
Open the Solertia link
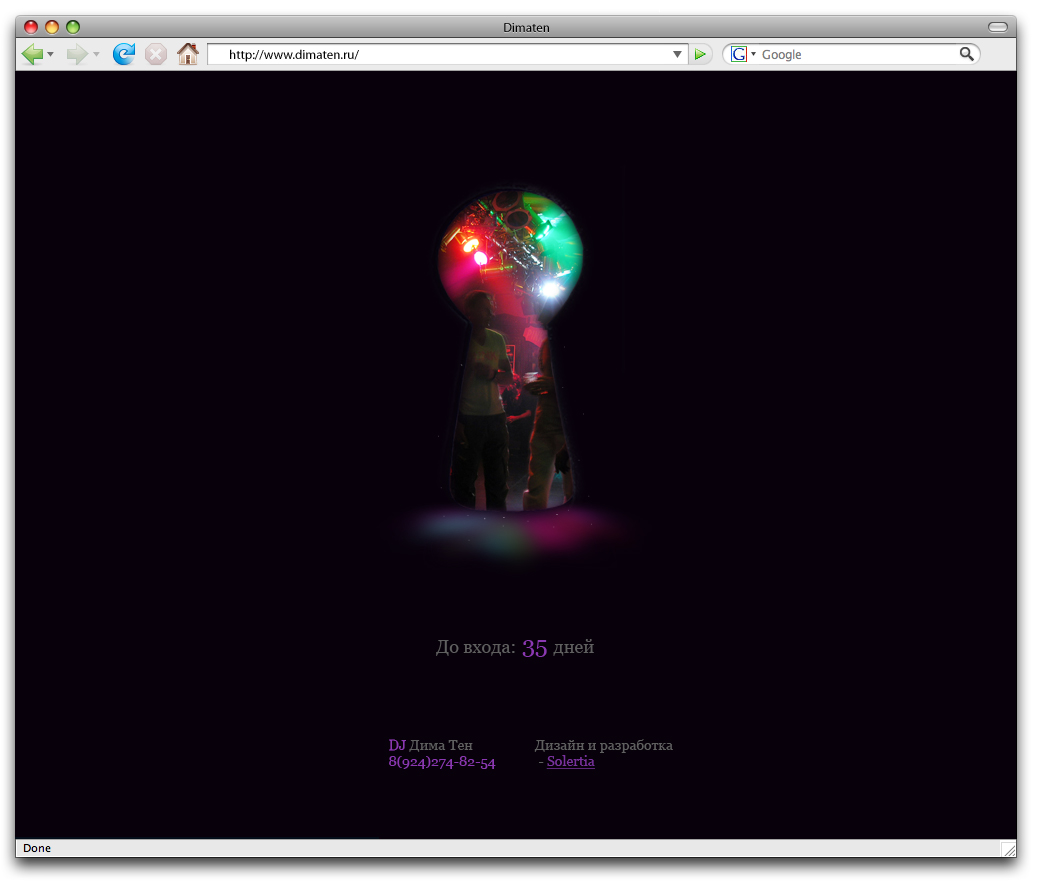point(571,761)
